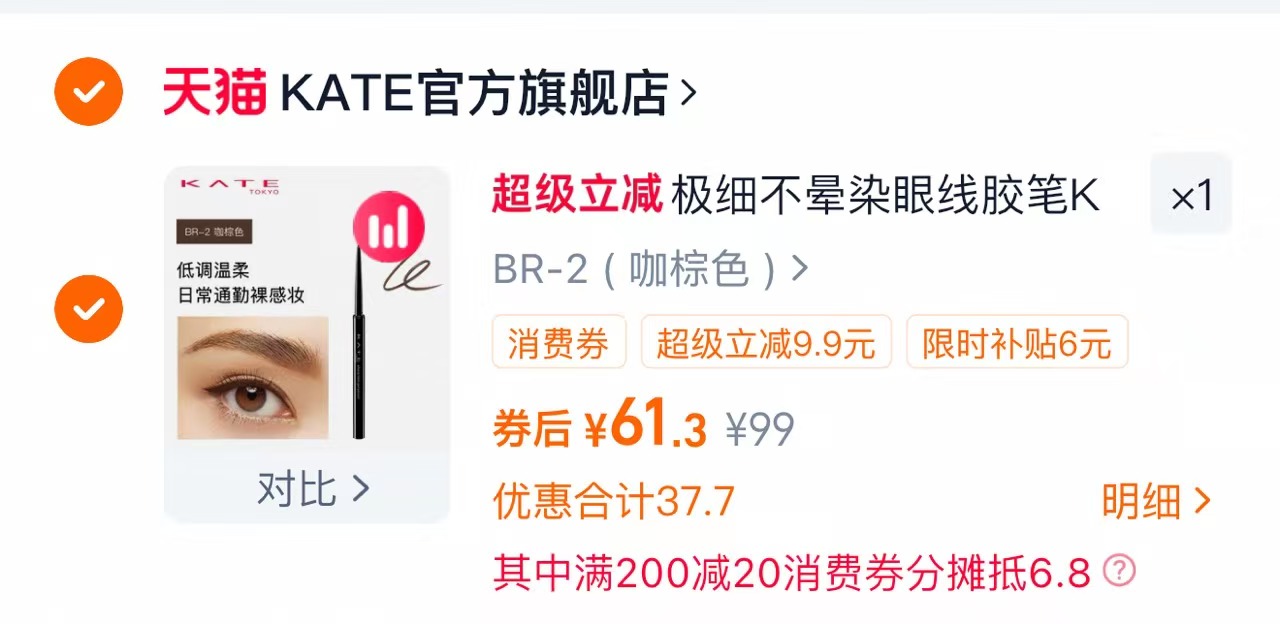1280x624 pixels.
Task: Open the 明细 discount details
Action: (1157, 501)
